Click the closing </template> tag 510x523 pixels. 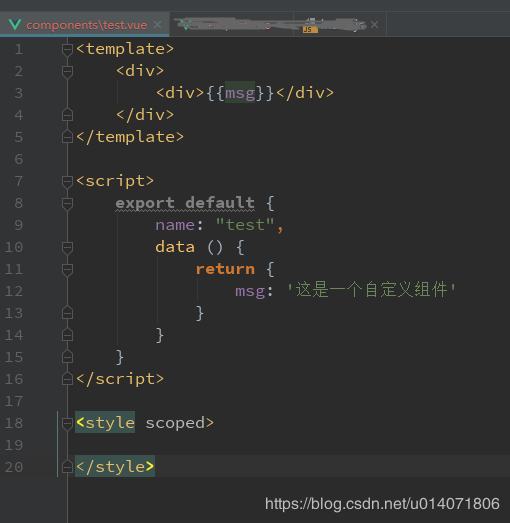(130, 137)
